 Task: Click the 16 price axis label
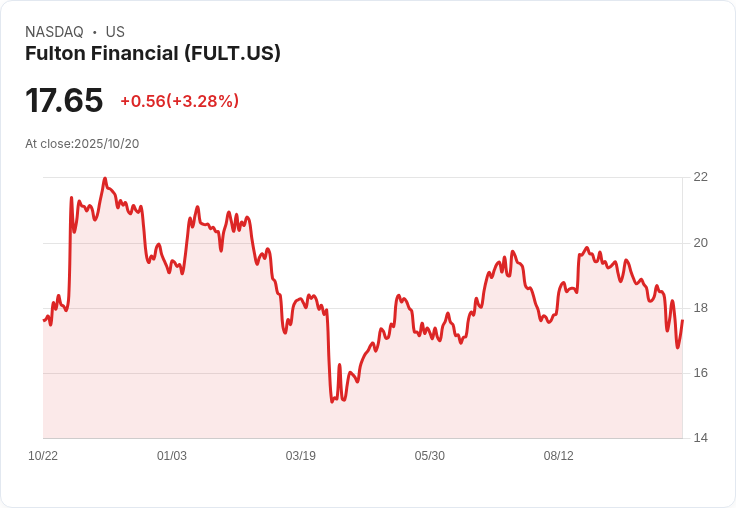pyautogui.click(x=700, y=373)
